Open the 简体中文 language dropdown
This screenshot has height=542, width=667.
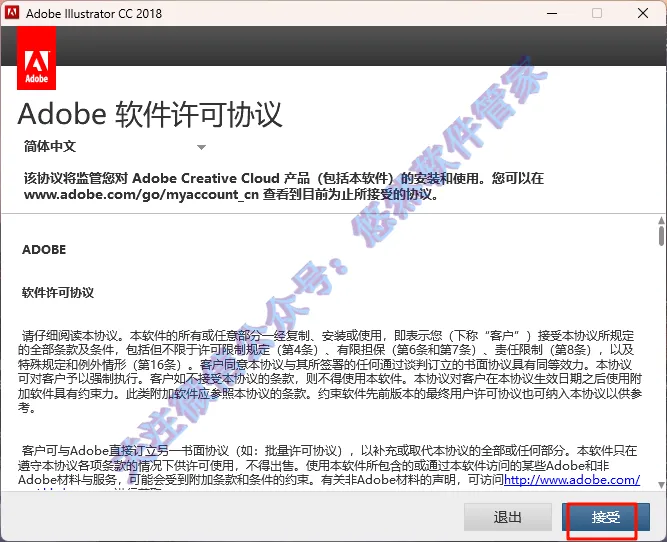pos(115,147)
